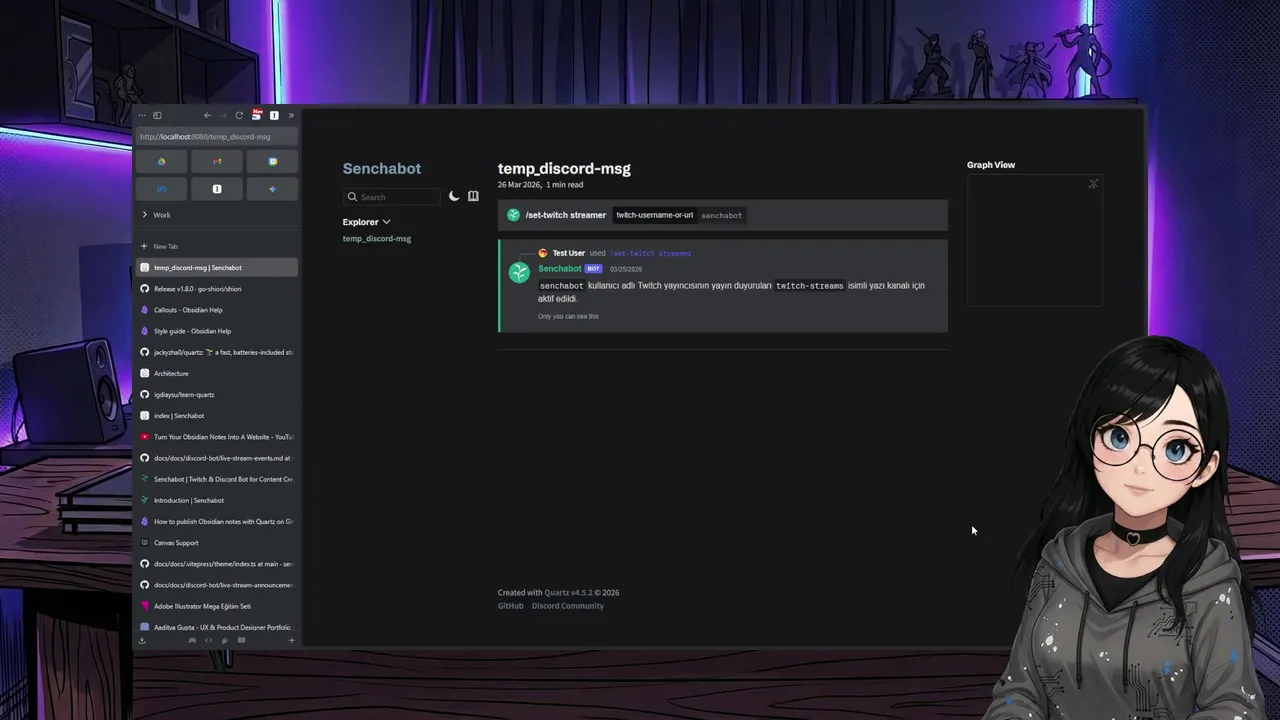
Task: Open the pinned white square app tile
Action: point(217,188)
